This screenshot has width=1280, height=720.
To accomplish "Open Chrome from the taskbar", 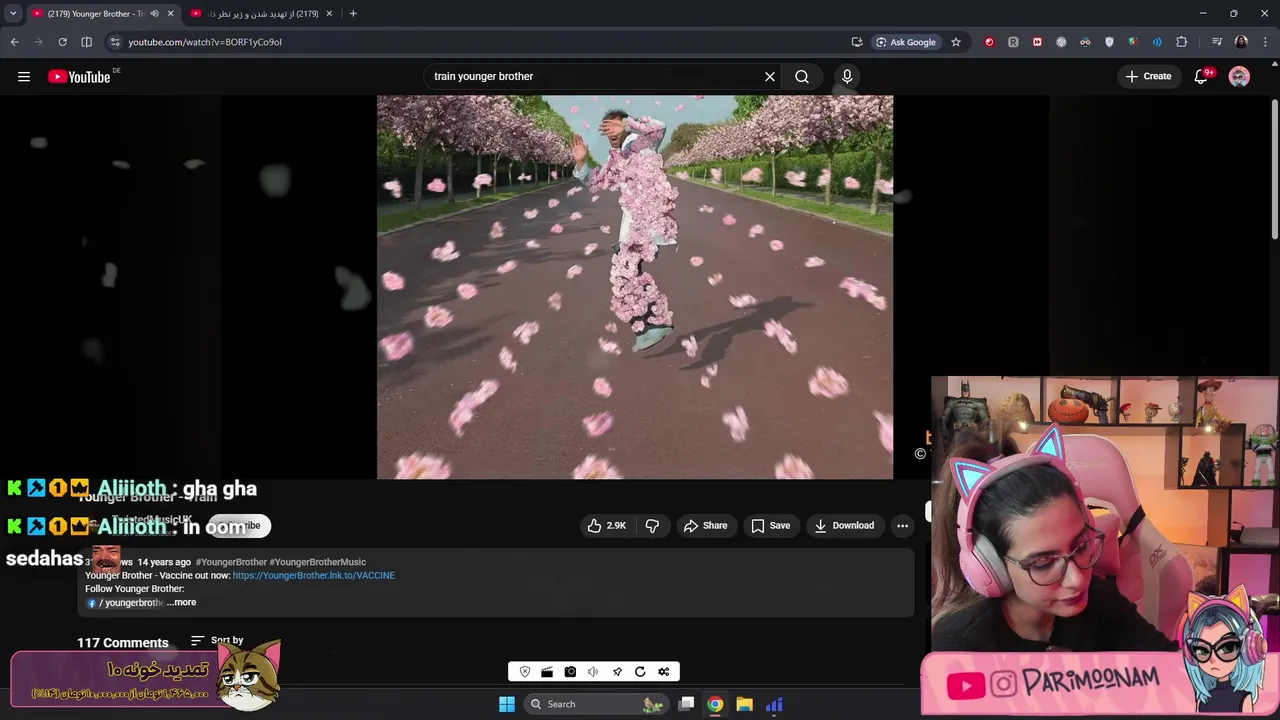I will coord(715,704).
